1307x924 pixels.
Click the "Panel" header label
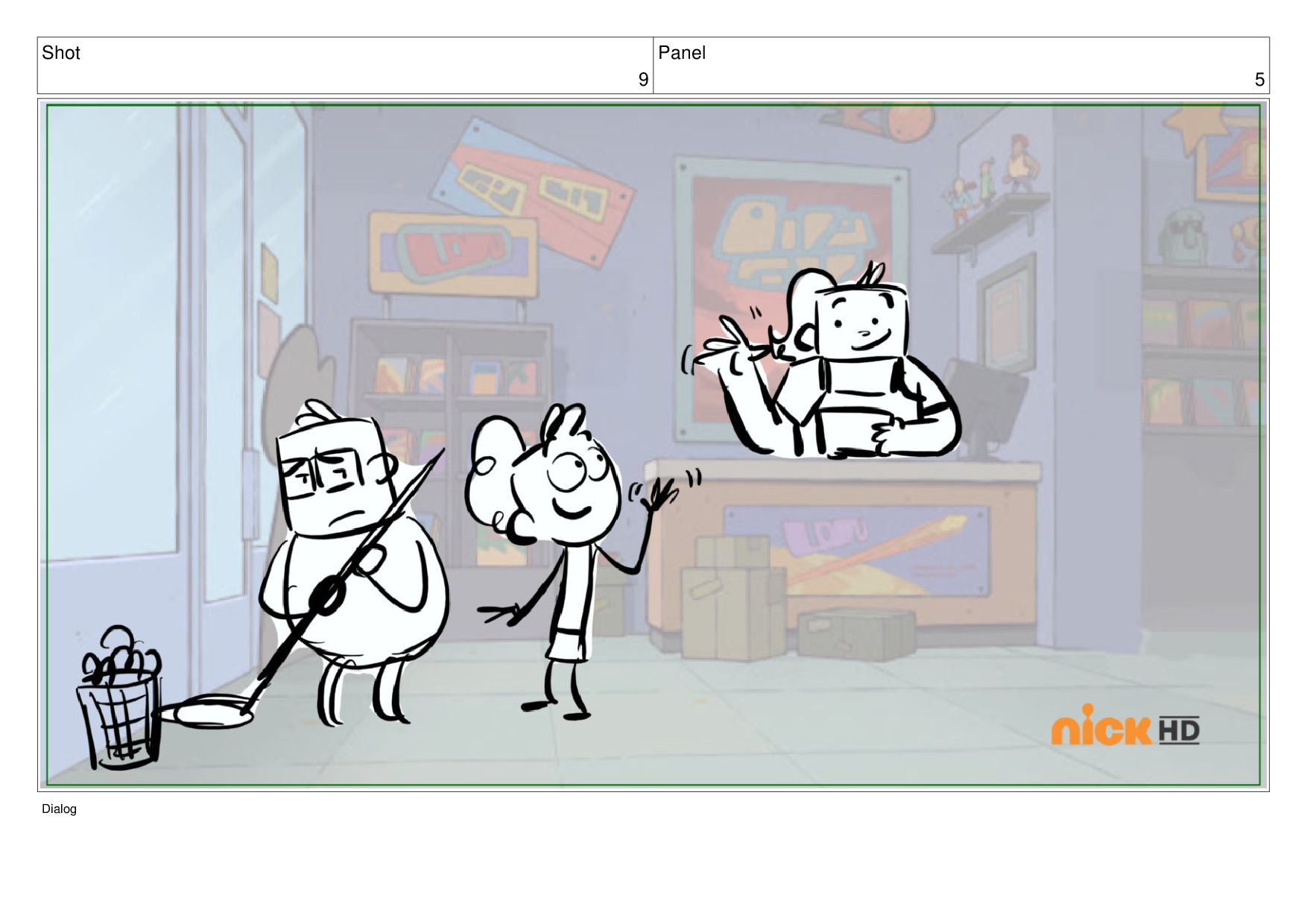click(681, 53)
